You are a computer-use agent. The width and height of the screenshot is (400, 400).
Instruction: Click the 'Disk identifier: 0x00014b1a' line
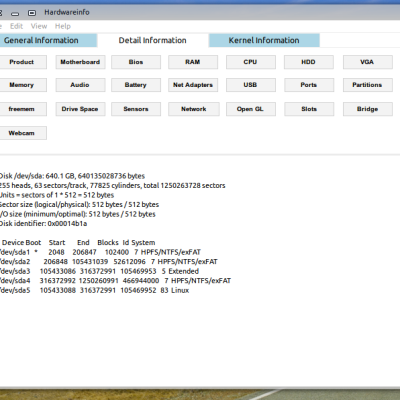point(43,224)
